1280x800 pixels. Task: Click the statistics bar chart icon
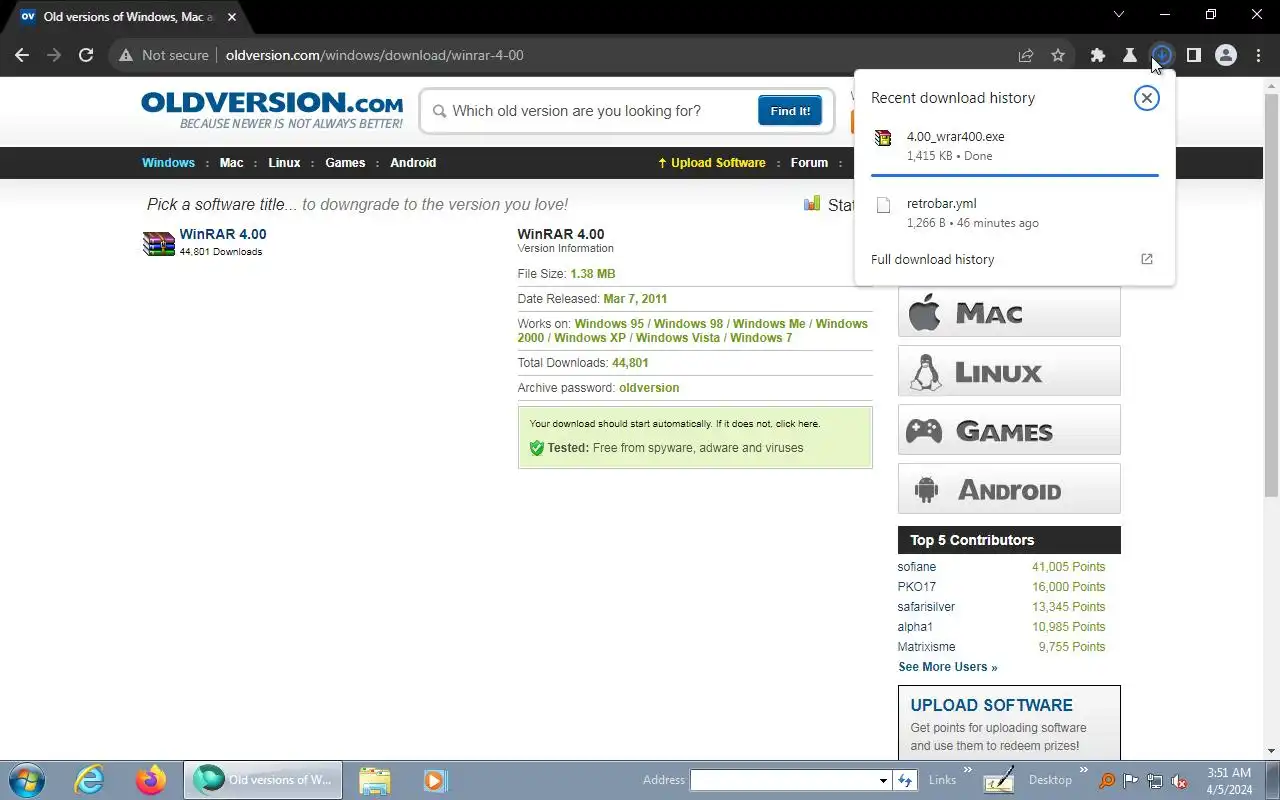tap(812, 204)
